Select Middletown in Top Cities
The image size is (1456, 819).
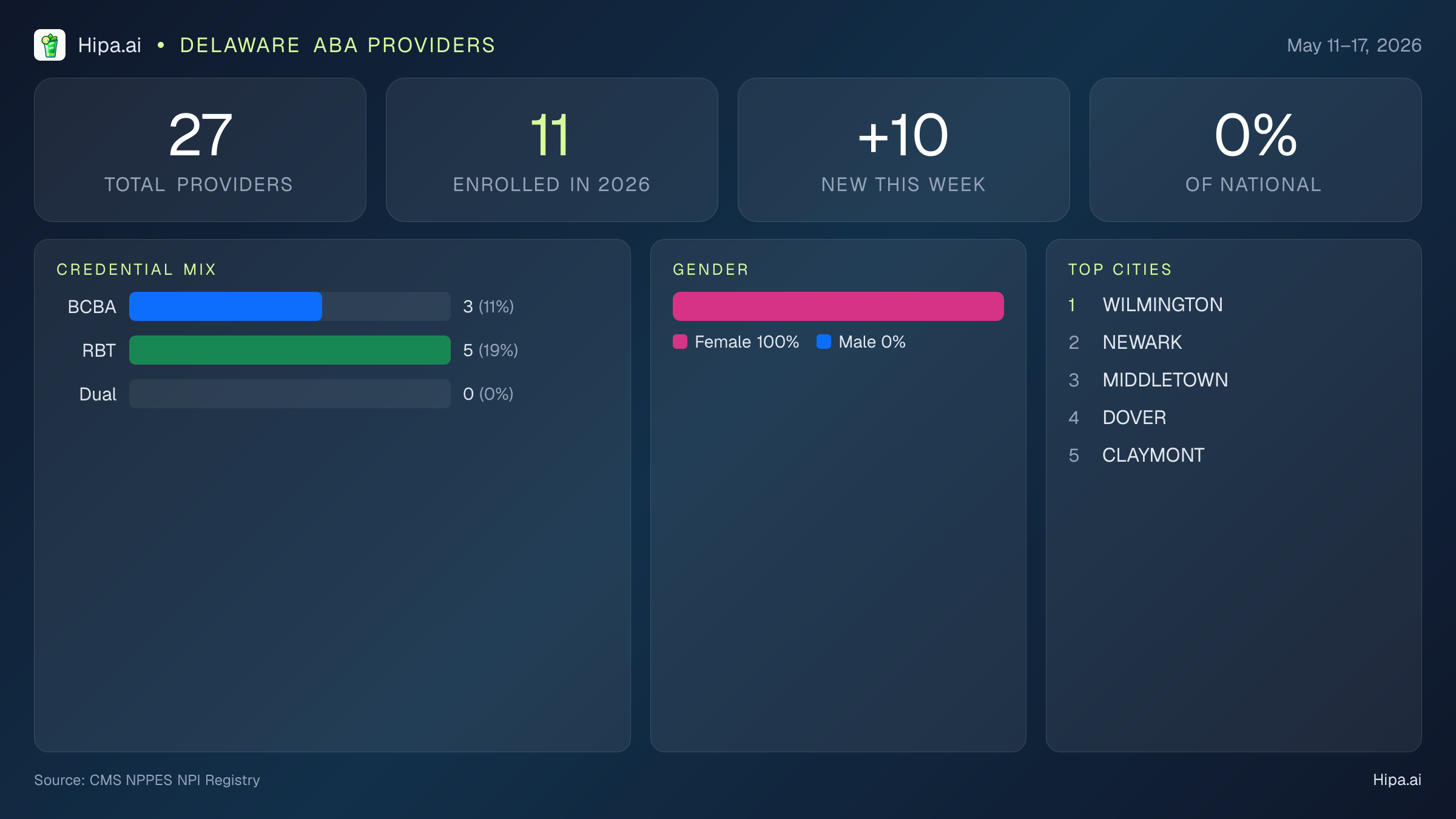tap(1165, 380)
